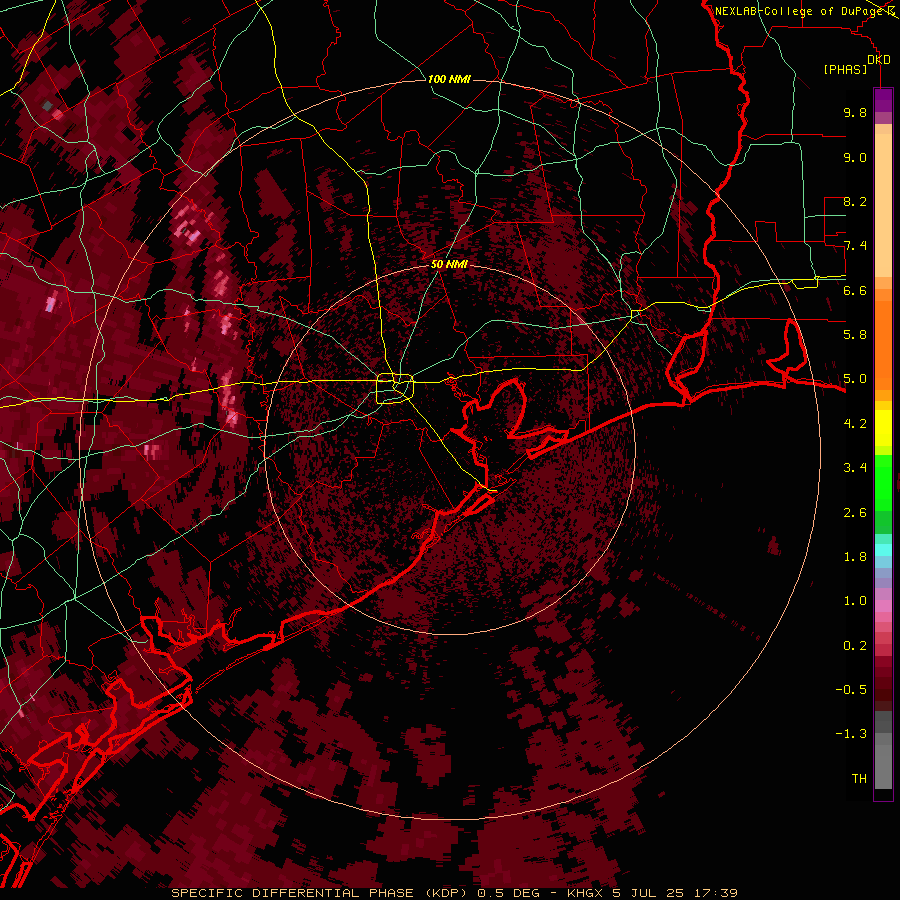This screenshot has height=900, width=900.
Task: Click the [PHAS] unit label
Action: click(845, 70)
